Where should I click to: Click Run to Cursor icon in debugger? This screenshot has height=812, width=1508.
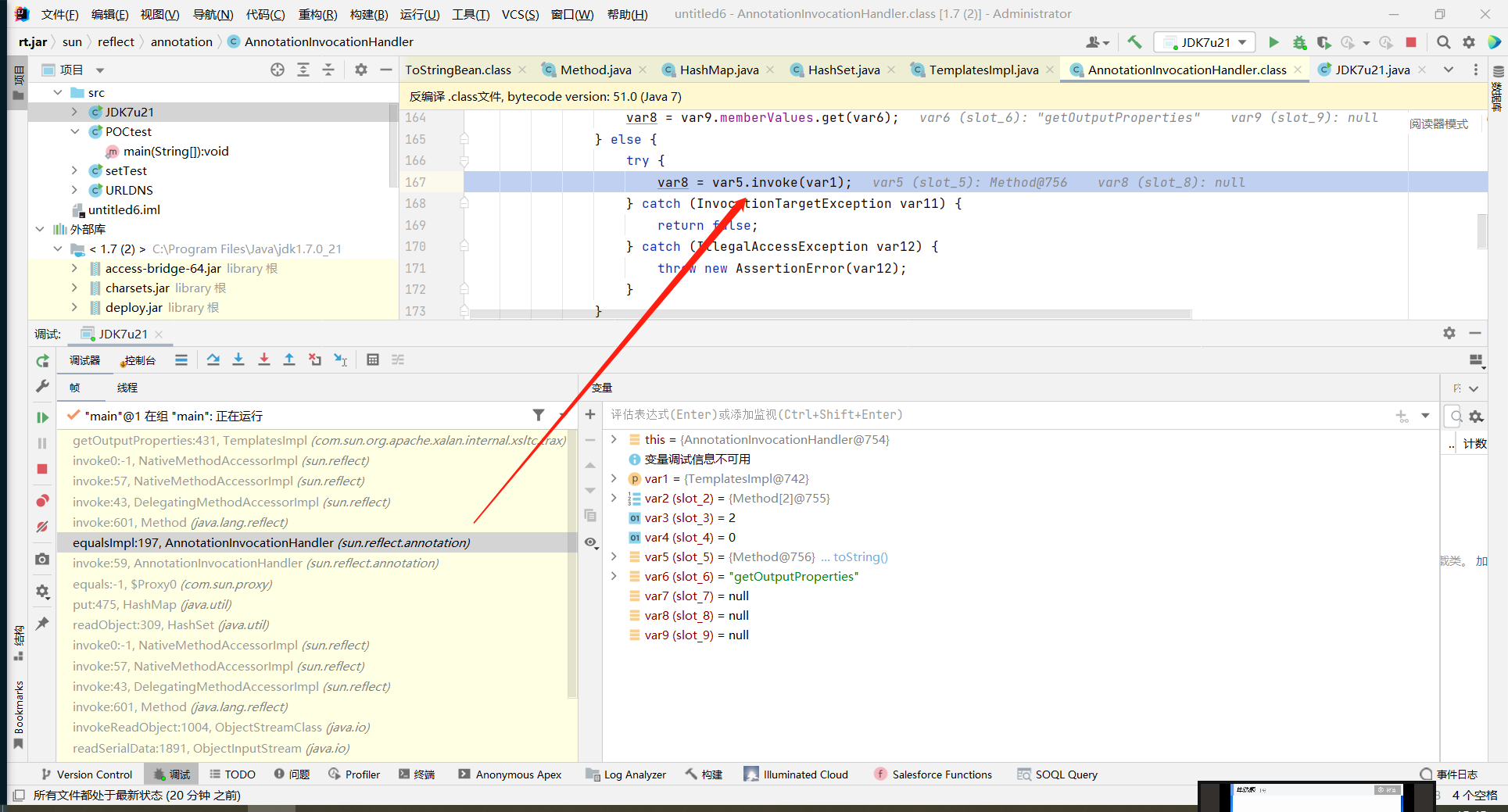point(341,359)
